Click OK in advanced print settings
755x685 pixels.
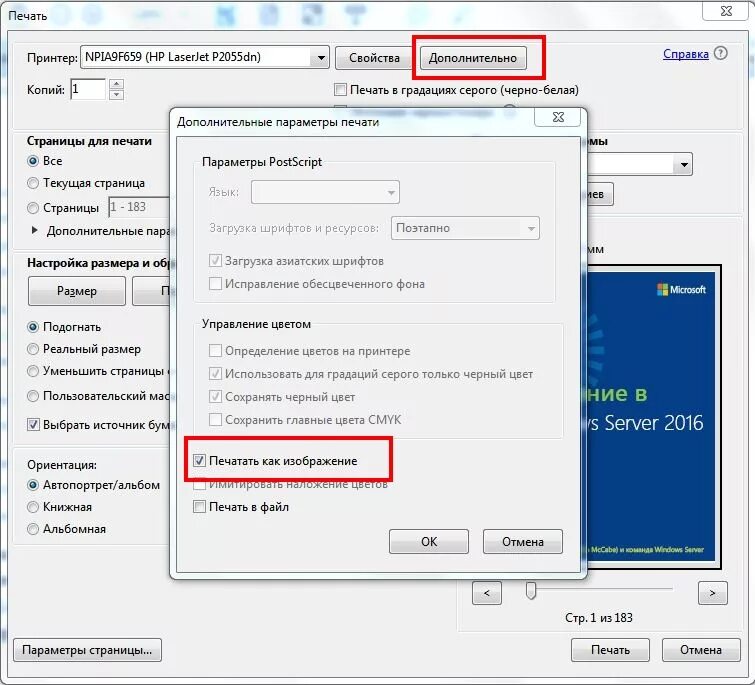tap(429, 542)
